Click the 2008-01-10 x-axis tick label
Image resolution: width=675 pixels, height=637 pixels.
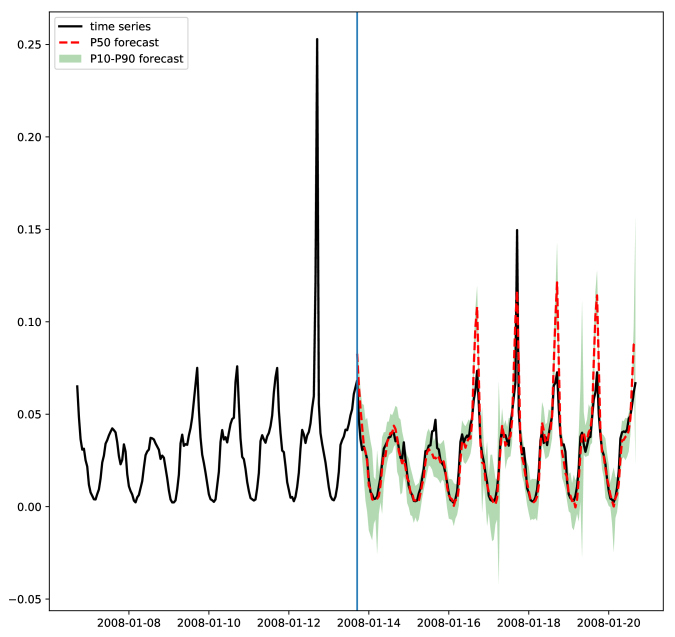[209, 623]
